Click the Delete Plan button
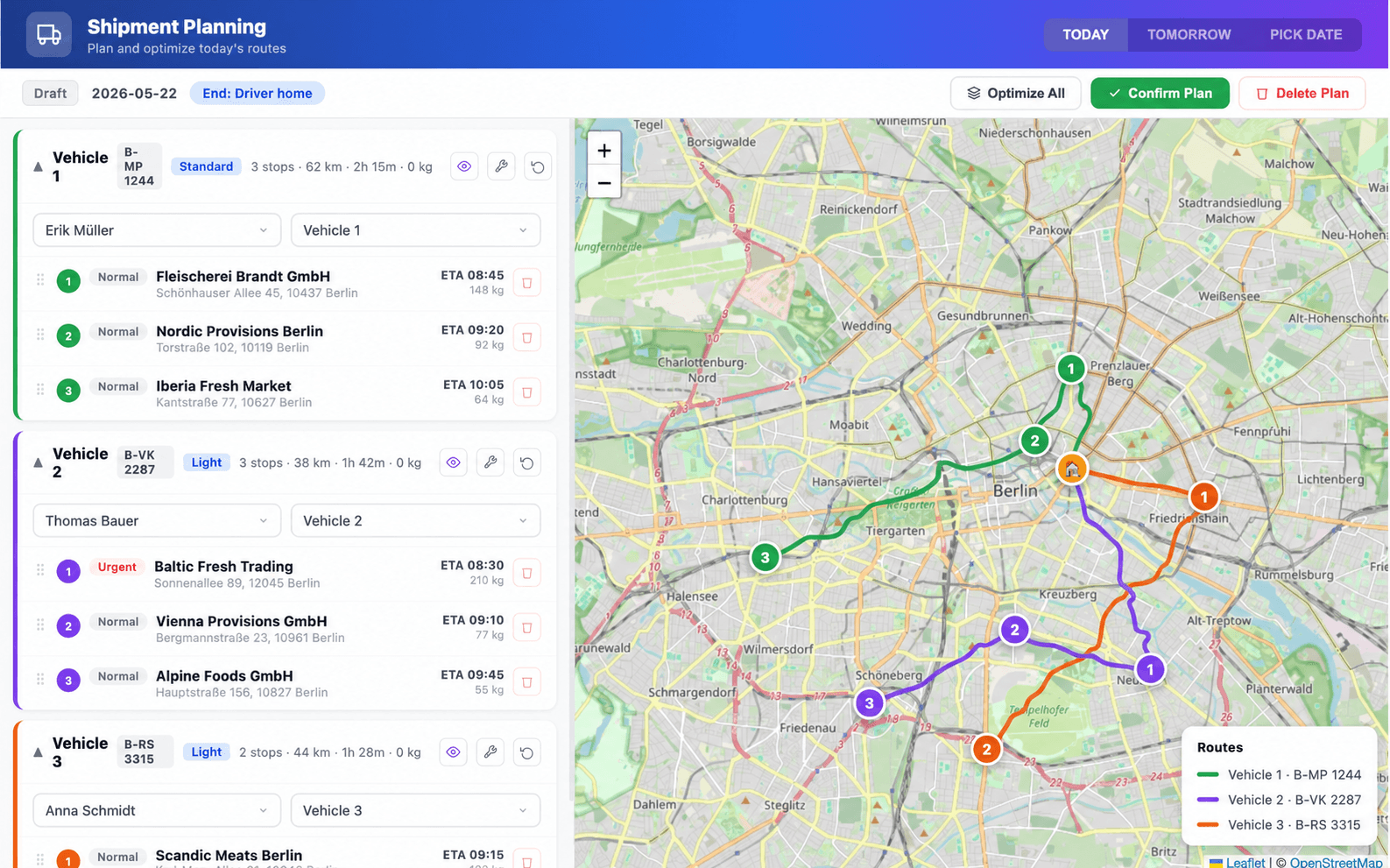 1302,93
